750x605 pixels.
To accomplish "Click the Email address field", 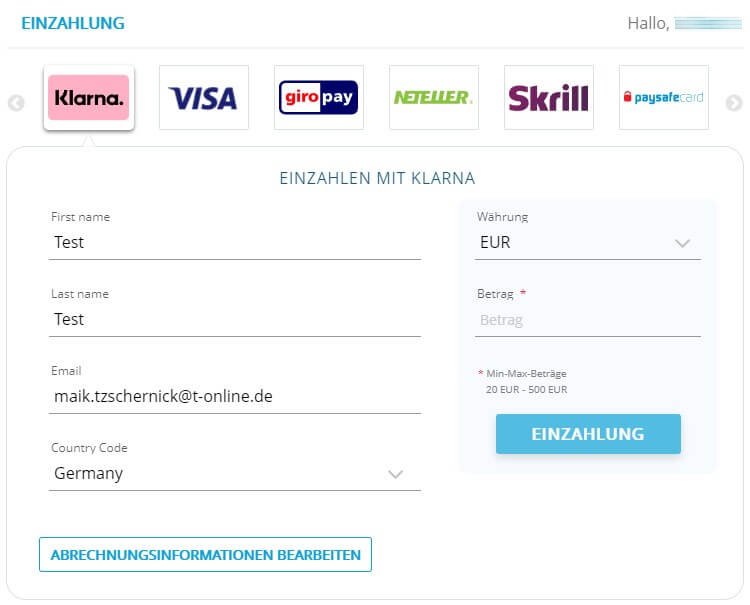I will [x=235, y=396].
